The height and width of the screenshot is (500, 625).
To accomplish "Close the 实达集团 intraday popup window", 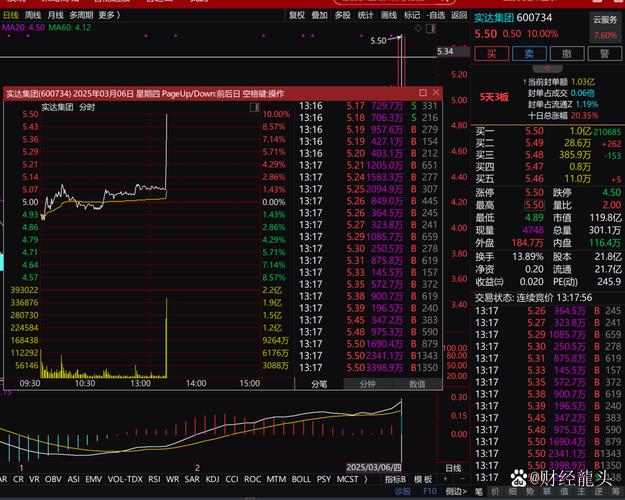I will 437,92.
